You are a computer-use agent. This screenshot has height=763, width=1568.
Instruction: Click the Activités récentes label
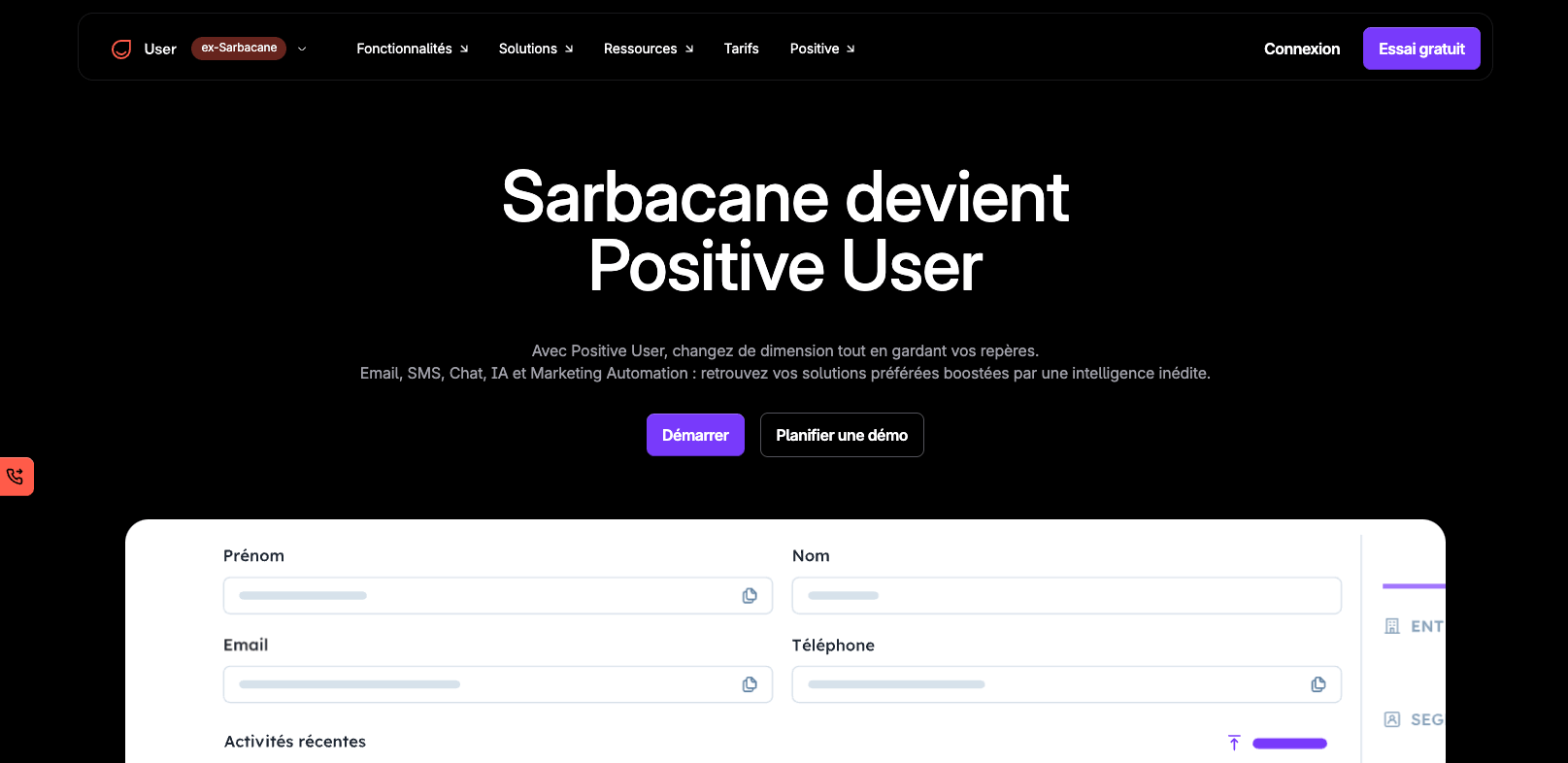pyautogui.click(x=295, y=742)
